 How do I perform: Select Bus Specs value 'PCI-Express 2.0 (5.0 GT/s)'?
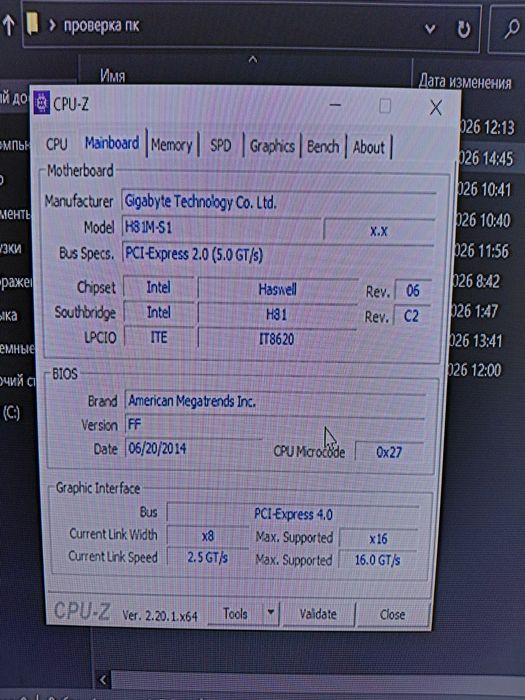coord(278,255)
